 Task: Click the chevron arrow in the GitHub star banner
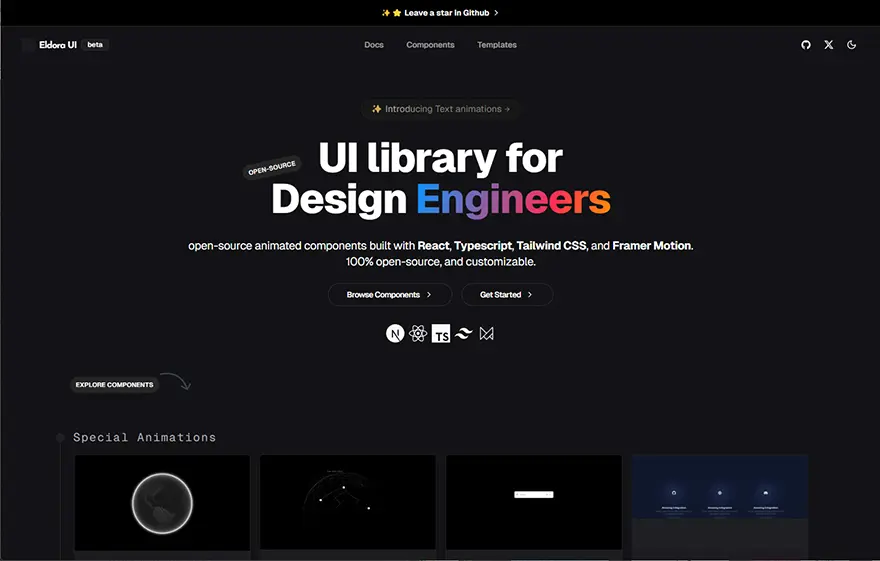pos(496,13)
